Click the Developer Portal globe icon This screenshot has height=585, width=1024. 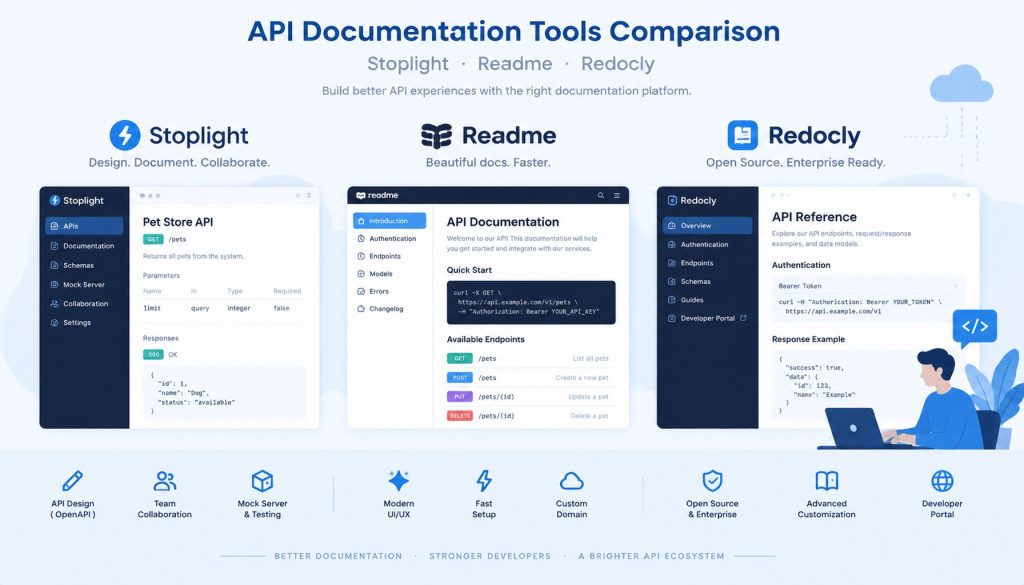[942, 481]
